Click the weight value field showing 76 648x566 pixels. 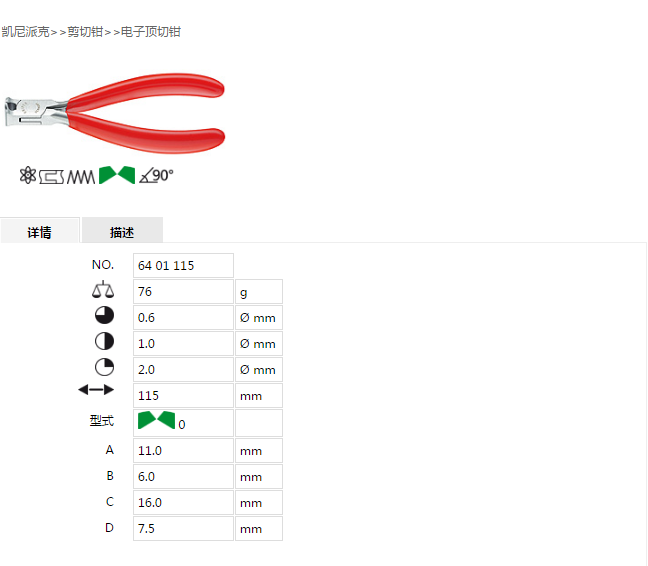click(x=183, y=292)
